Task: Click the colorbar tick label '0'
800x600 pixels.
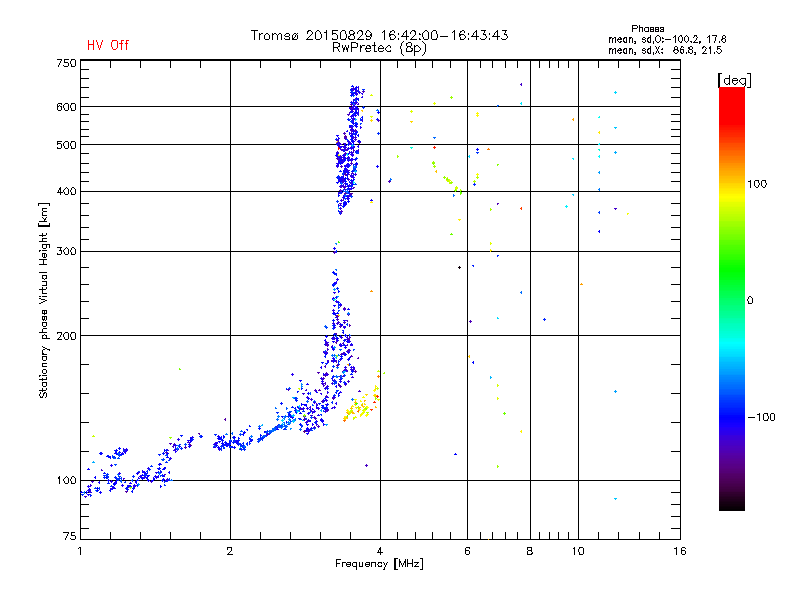Action: click(x=750, y=301)
